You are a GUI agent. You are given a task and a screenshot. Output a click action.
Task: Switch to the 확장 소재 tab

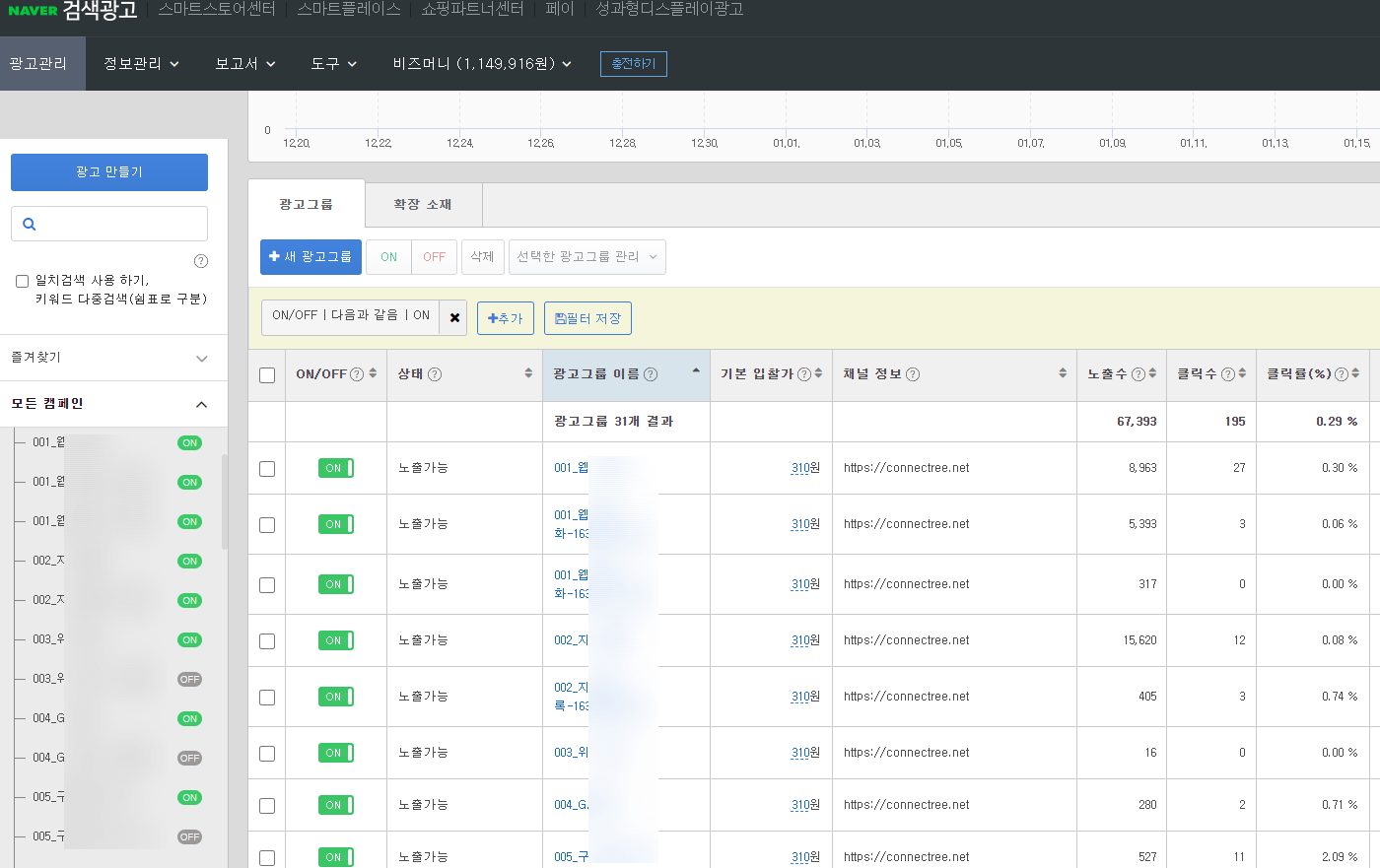click(423, 205)
